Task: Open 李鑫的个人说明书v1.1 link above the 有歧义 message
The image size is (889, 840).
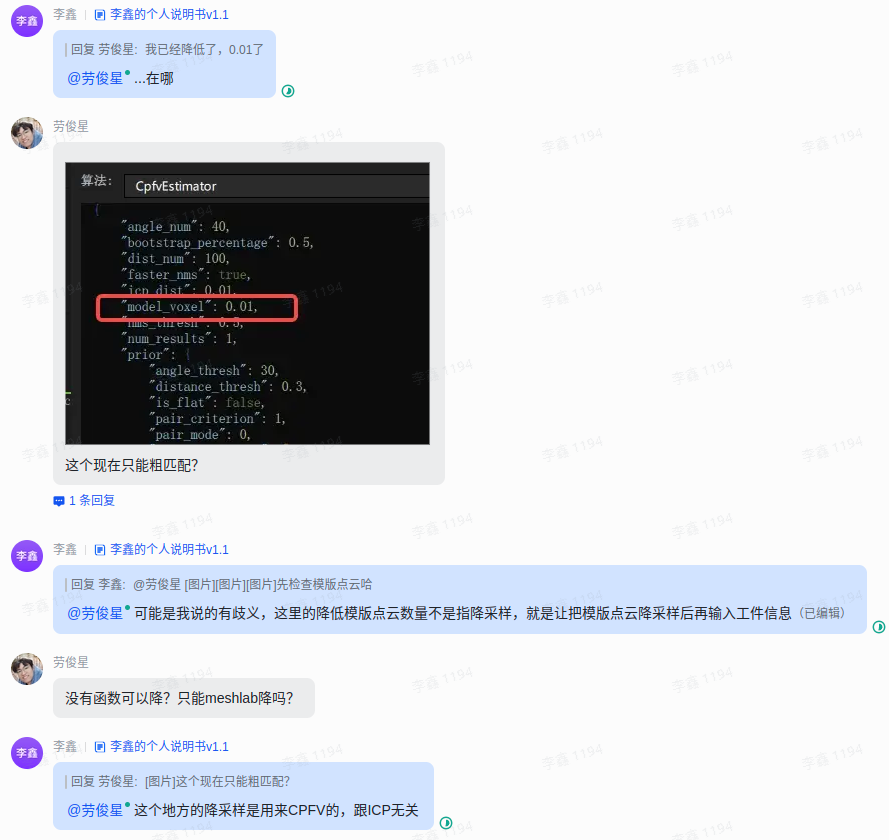Action: point(168,550)
